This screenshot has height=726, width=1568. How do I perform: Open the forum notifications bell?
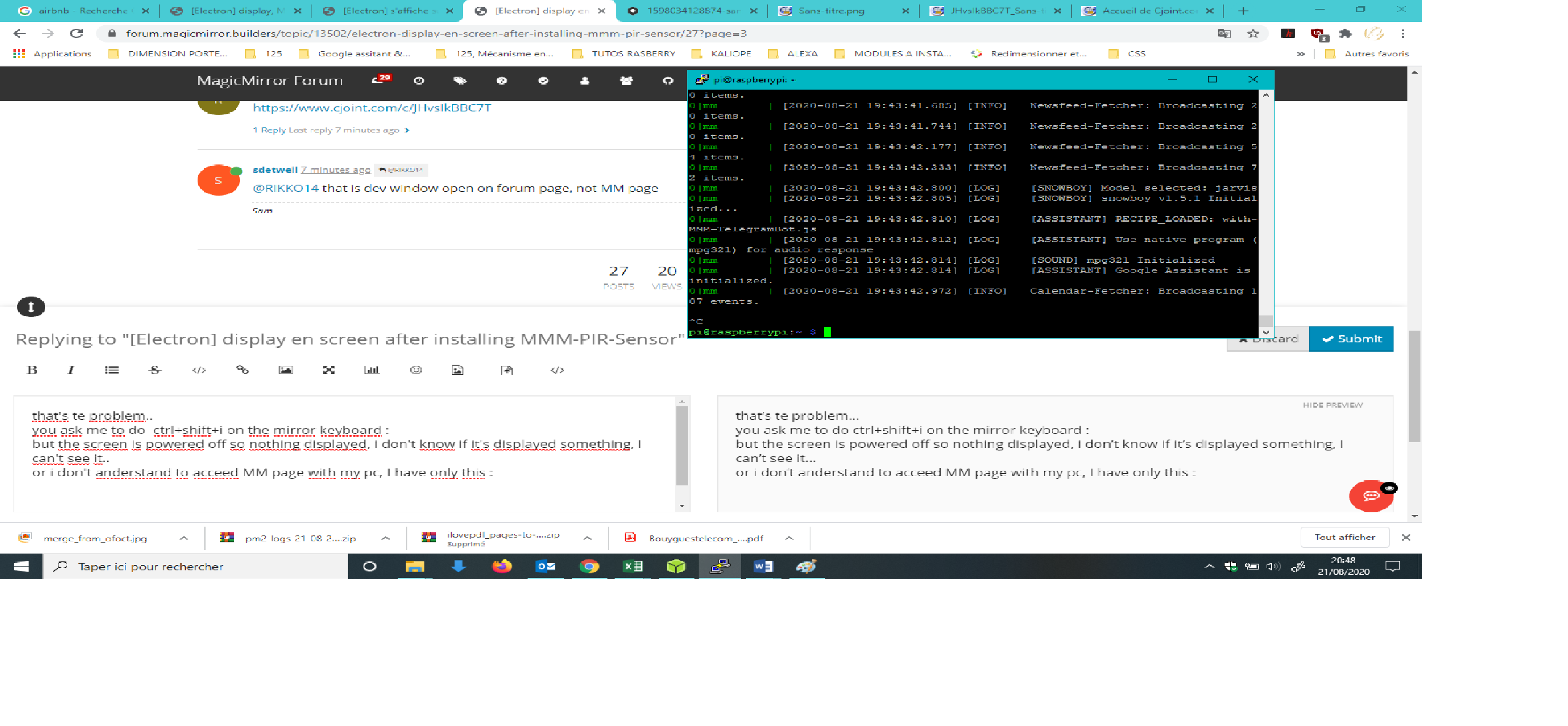point(378,80)
